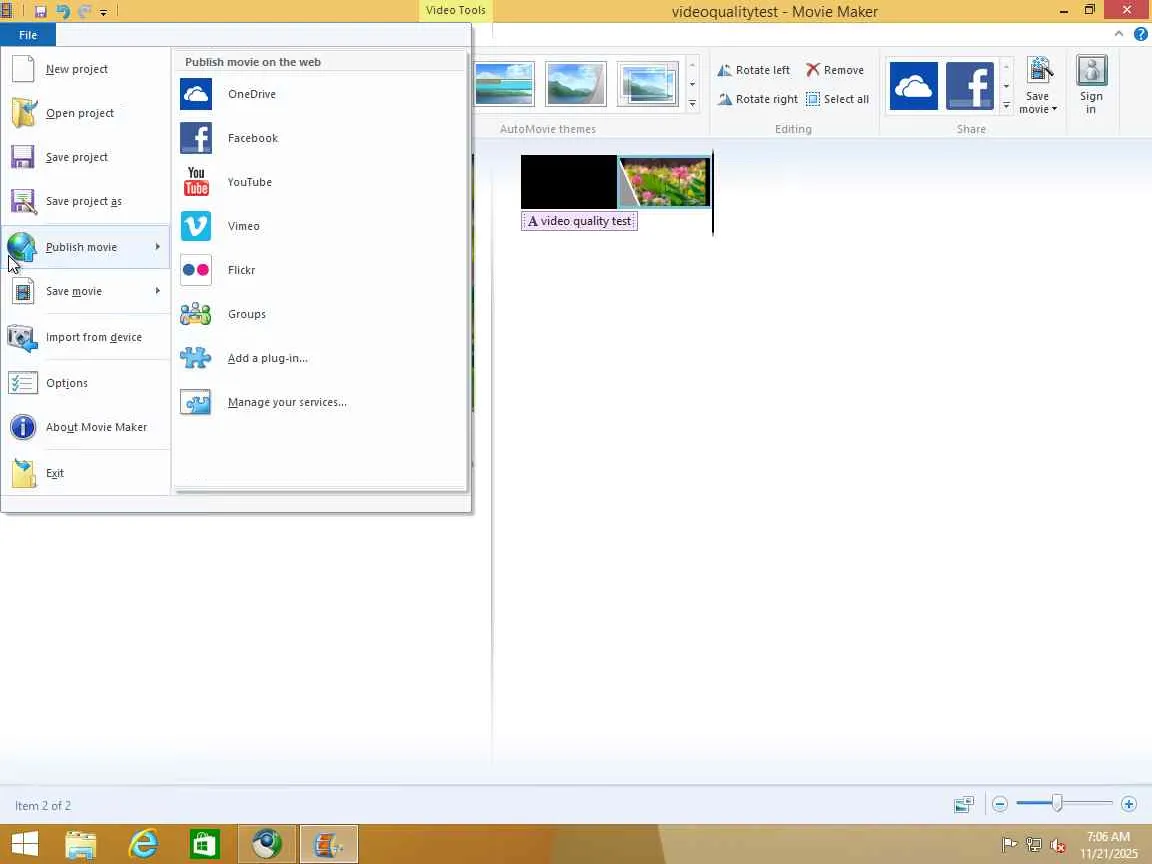Expand the Save movie submenu arrow
Viewport: 1152px width, 864px height.
click(x=157, y=291)
